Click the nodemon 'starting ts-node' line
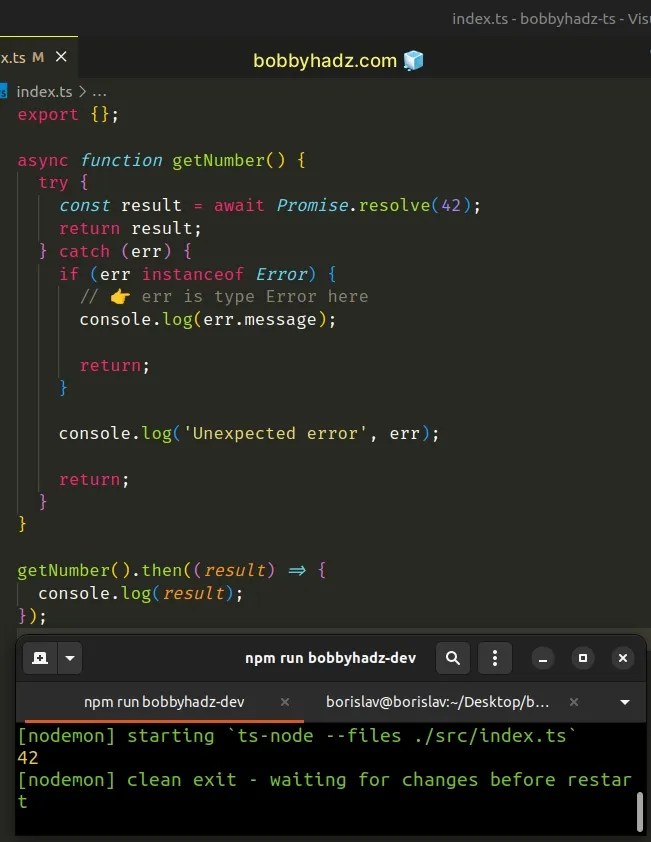The width and height of the screenshot is (651, 842). [297, 735]
